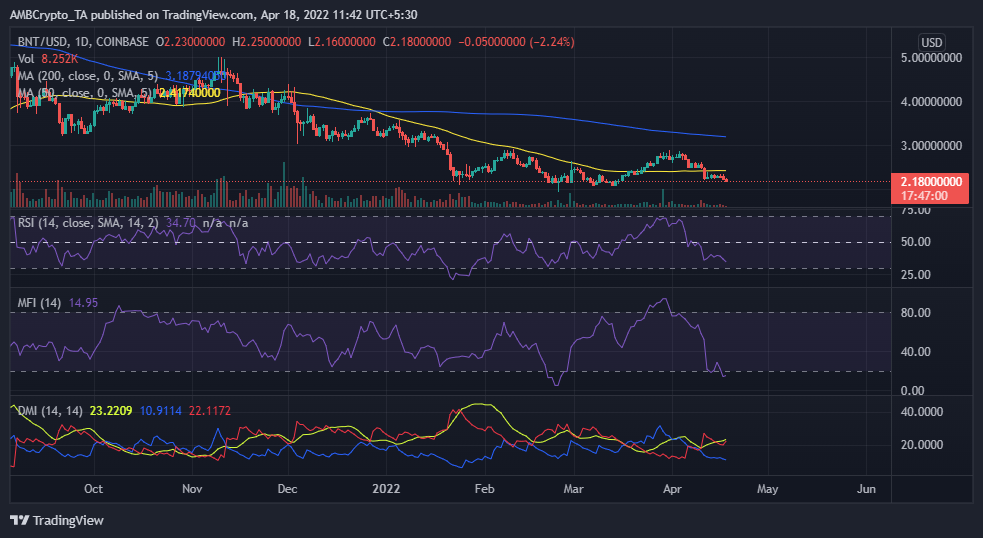Click the RSI (14, close, SMA) label

point(88,223)
